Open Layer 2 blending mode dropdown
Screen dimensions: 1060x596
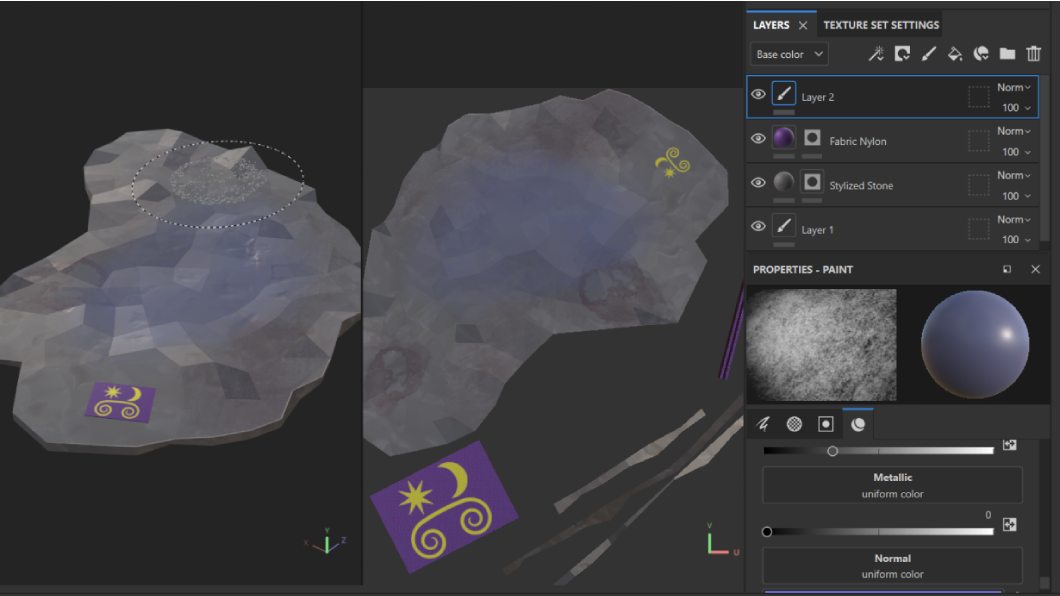(1013, 87)
